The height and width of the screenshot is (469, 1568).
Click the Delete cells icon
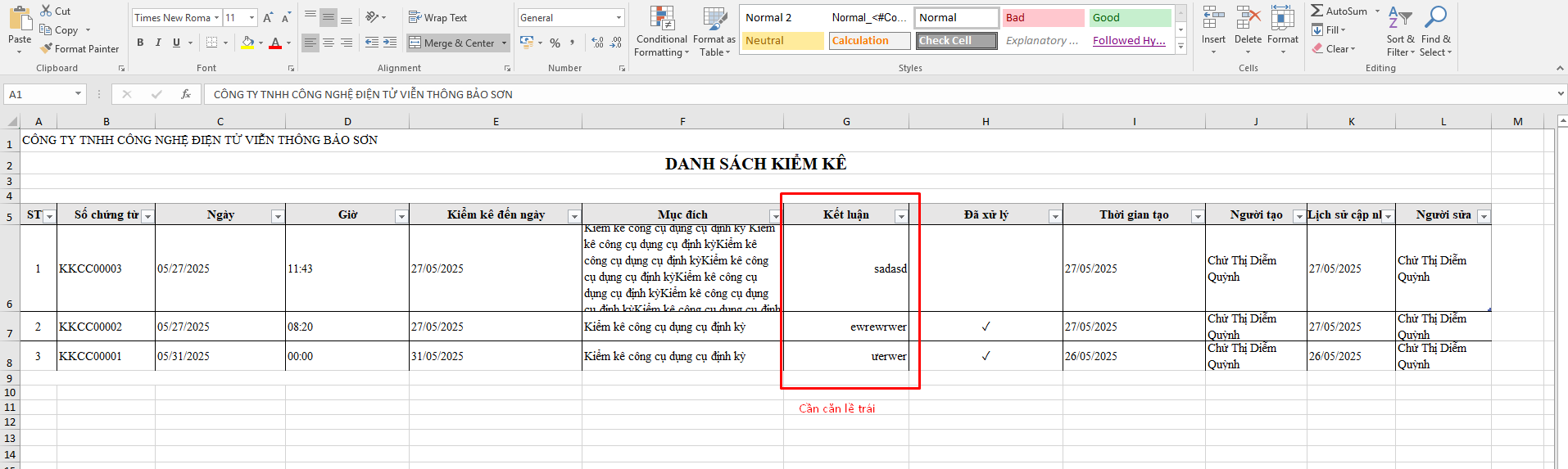click(1248, 18)
